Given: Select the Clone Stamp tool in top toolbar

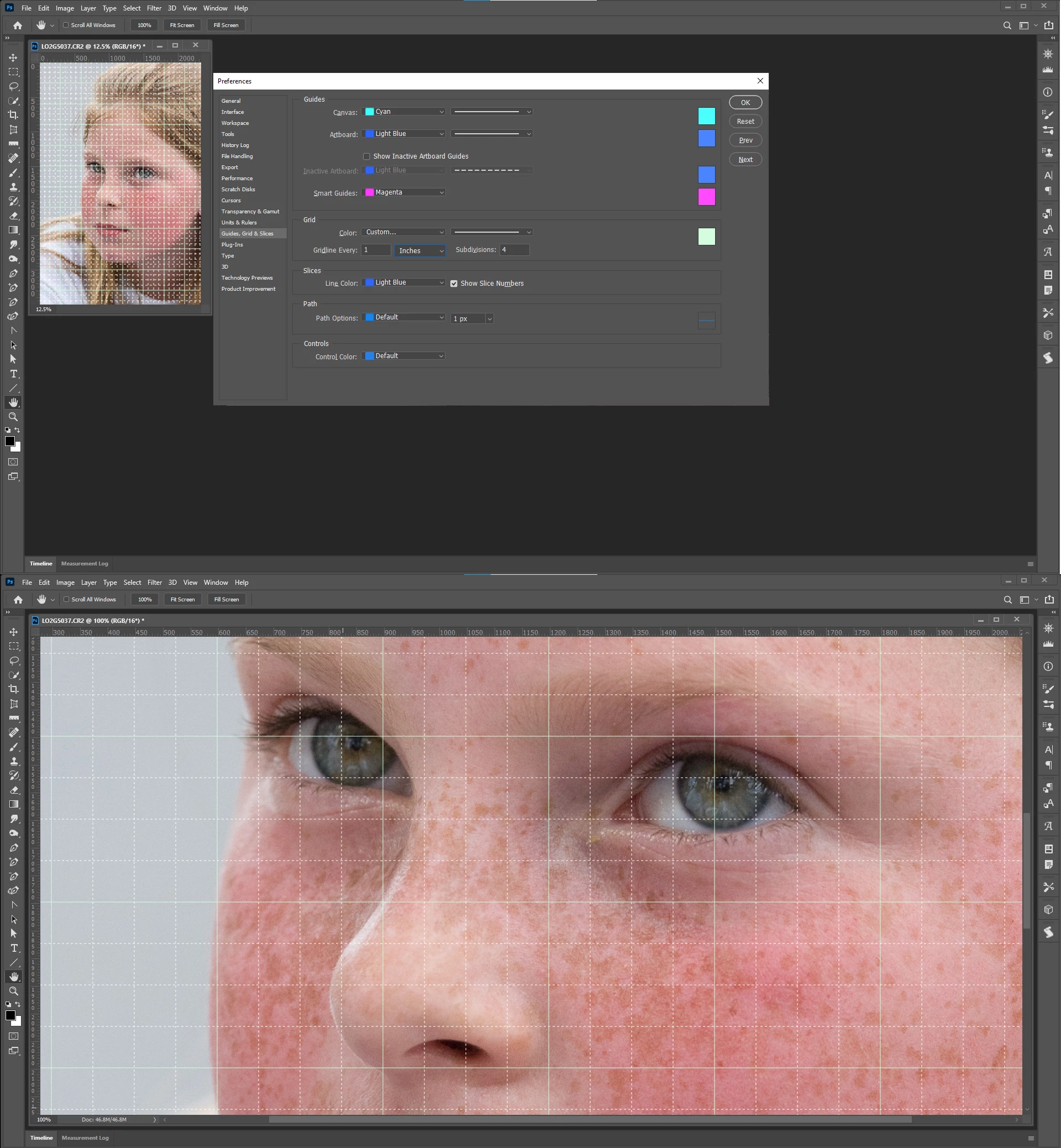Looking at the screenshot, I should [x=13, y=187].
